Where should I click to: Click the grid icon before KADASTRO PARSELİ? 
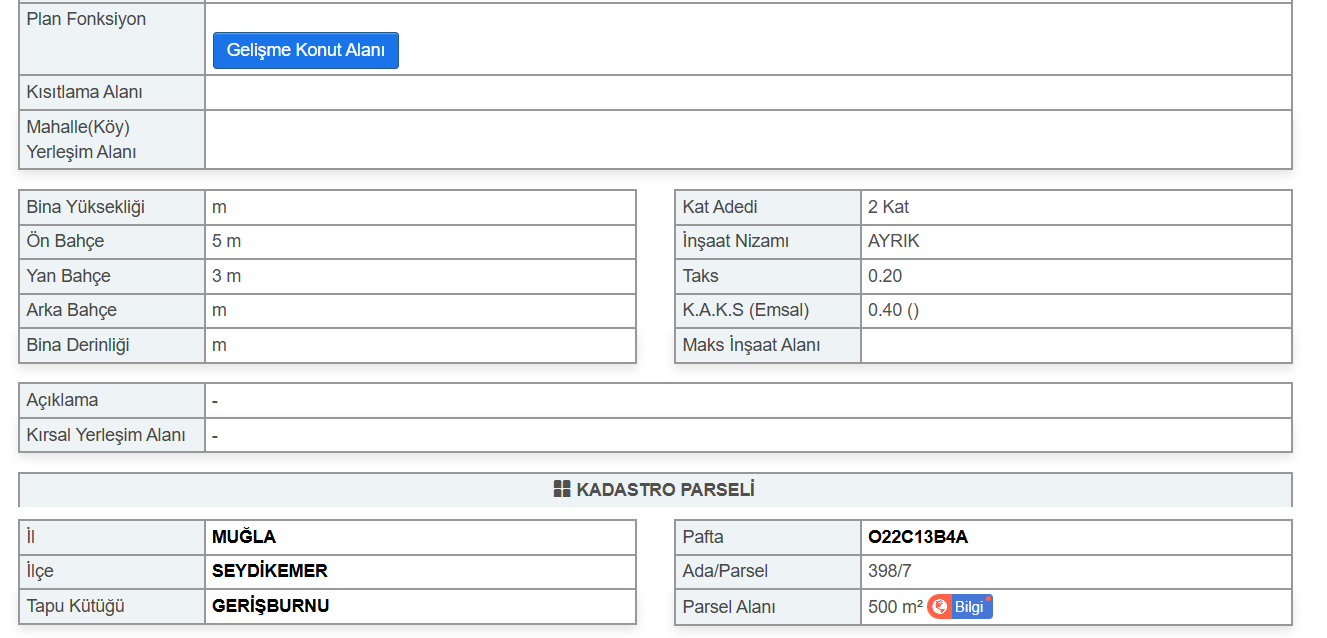click(562, 490)
